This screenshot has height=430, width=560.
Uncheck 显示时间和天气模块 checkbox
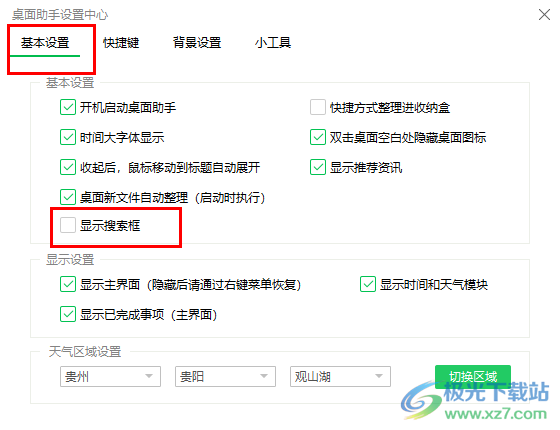click(368, 284)
